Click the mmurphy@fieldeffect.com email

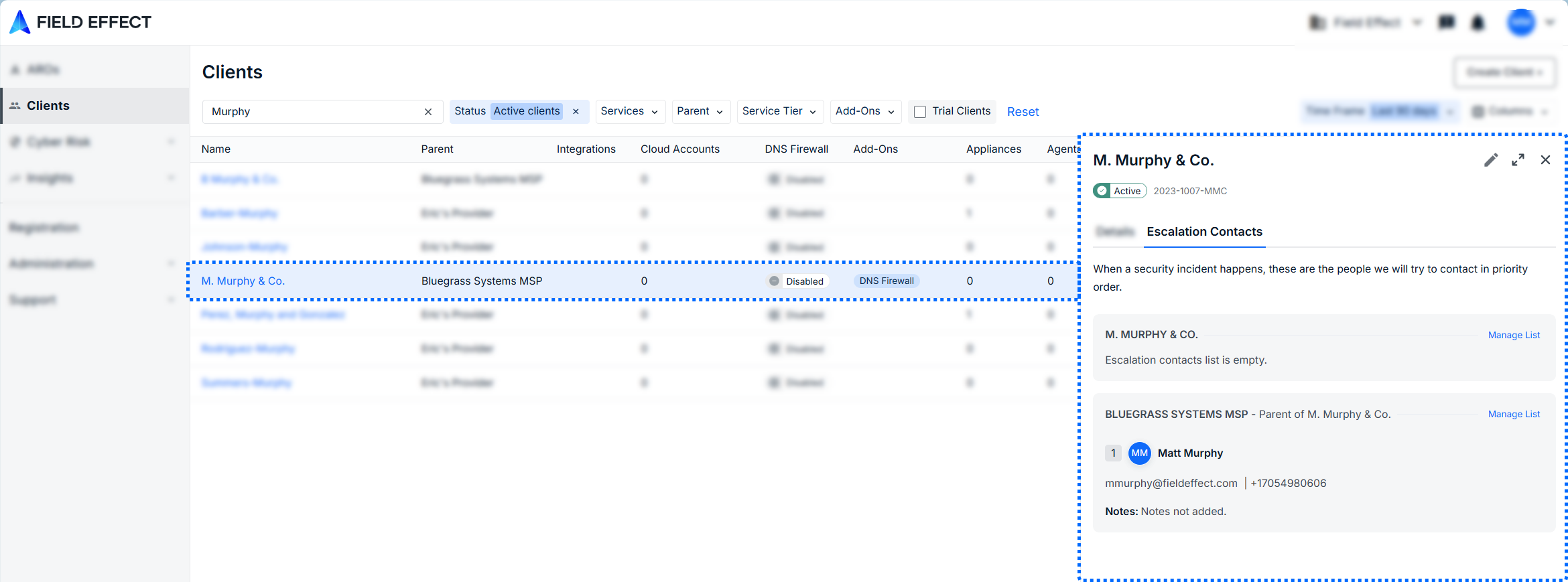click(1171, 484)
